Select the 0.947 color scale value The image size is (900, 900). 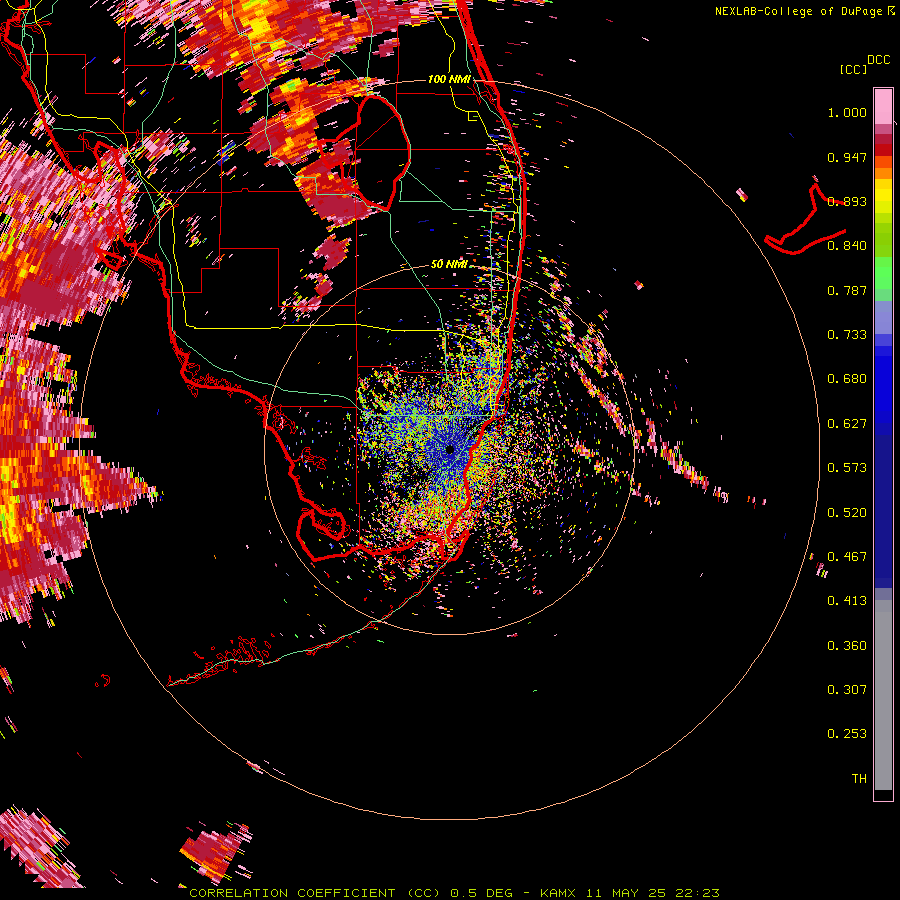(x=847, y=157)
